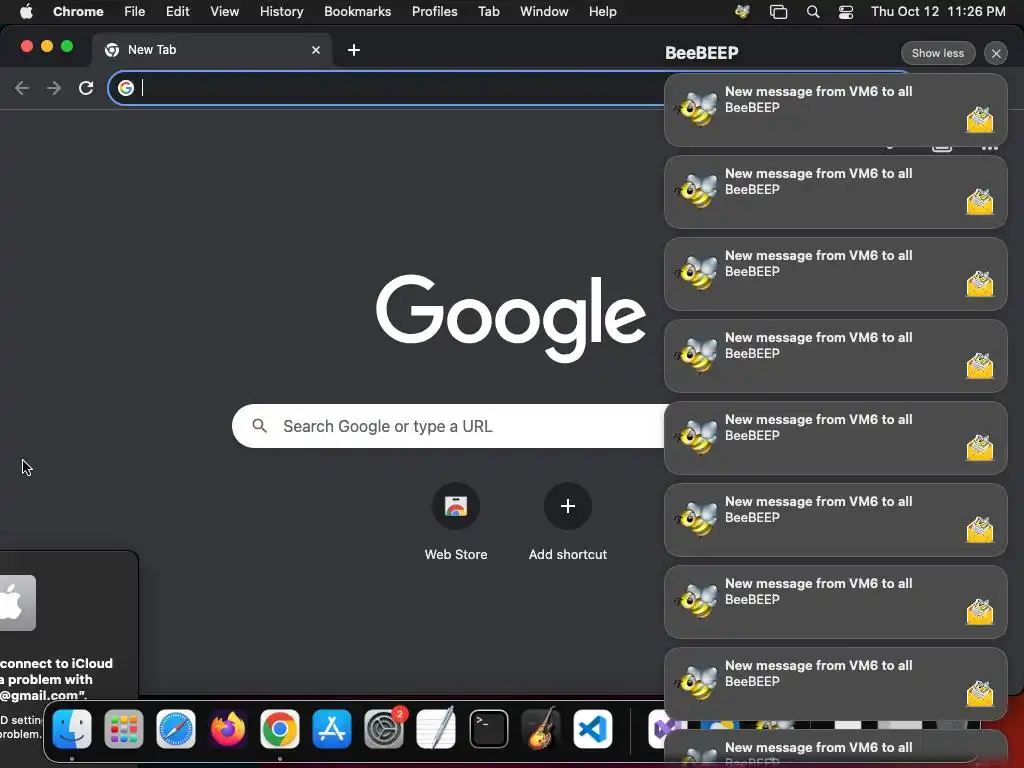
Task: Go back to the previous page
Action: point(22,88)
